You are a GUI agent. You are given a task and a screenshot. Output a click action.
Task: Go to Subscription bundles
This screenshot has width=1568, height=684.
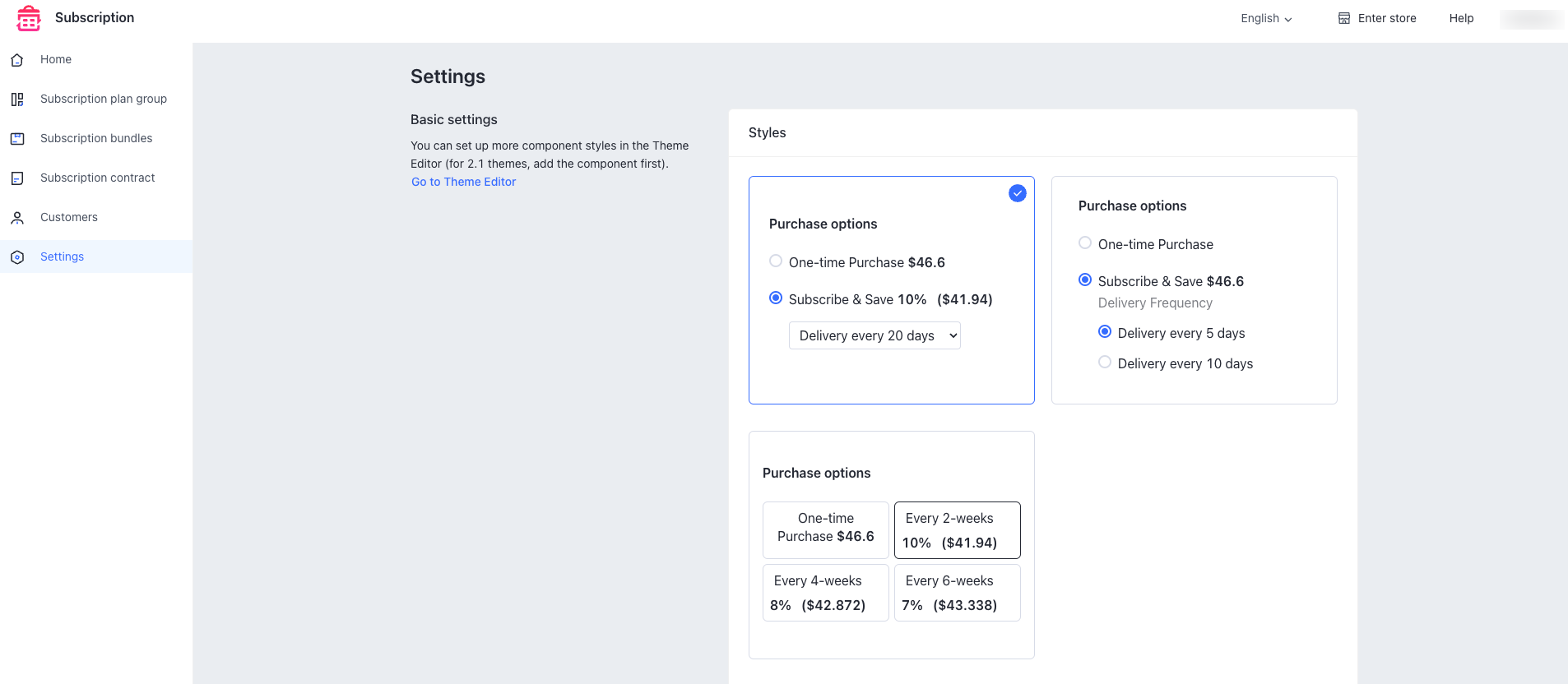click(x=96, y=138)
